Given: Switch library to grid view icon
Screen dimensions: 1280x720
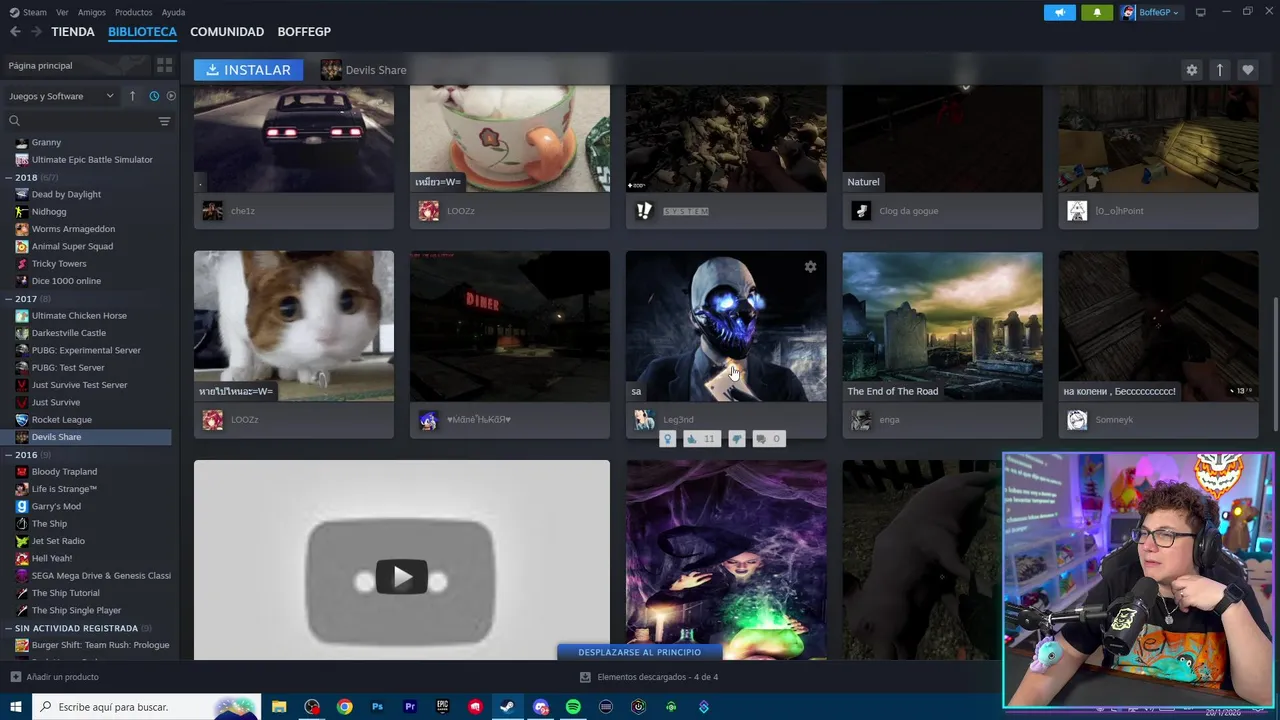Looking at the screenshot, I should 165,65.
